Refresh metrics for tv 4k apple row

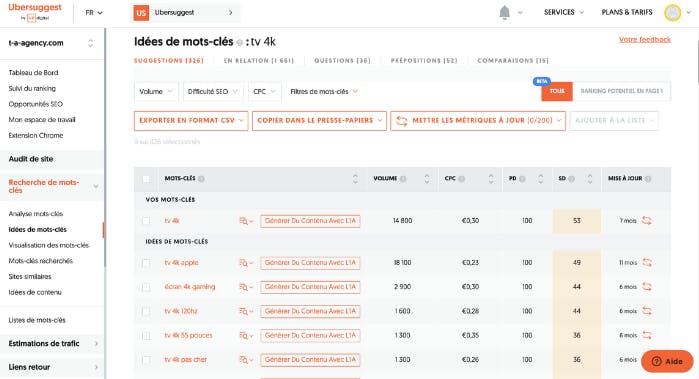[x=646, y=263]
